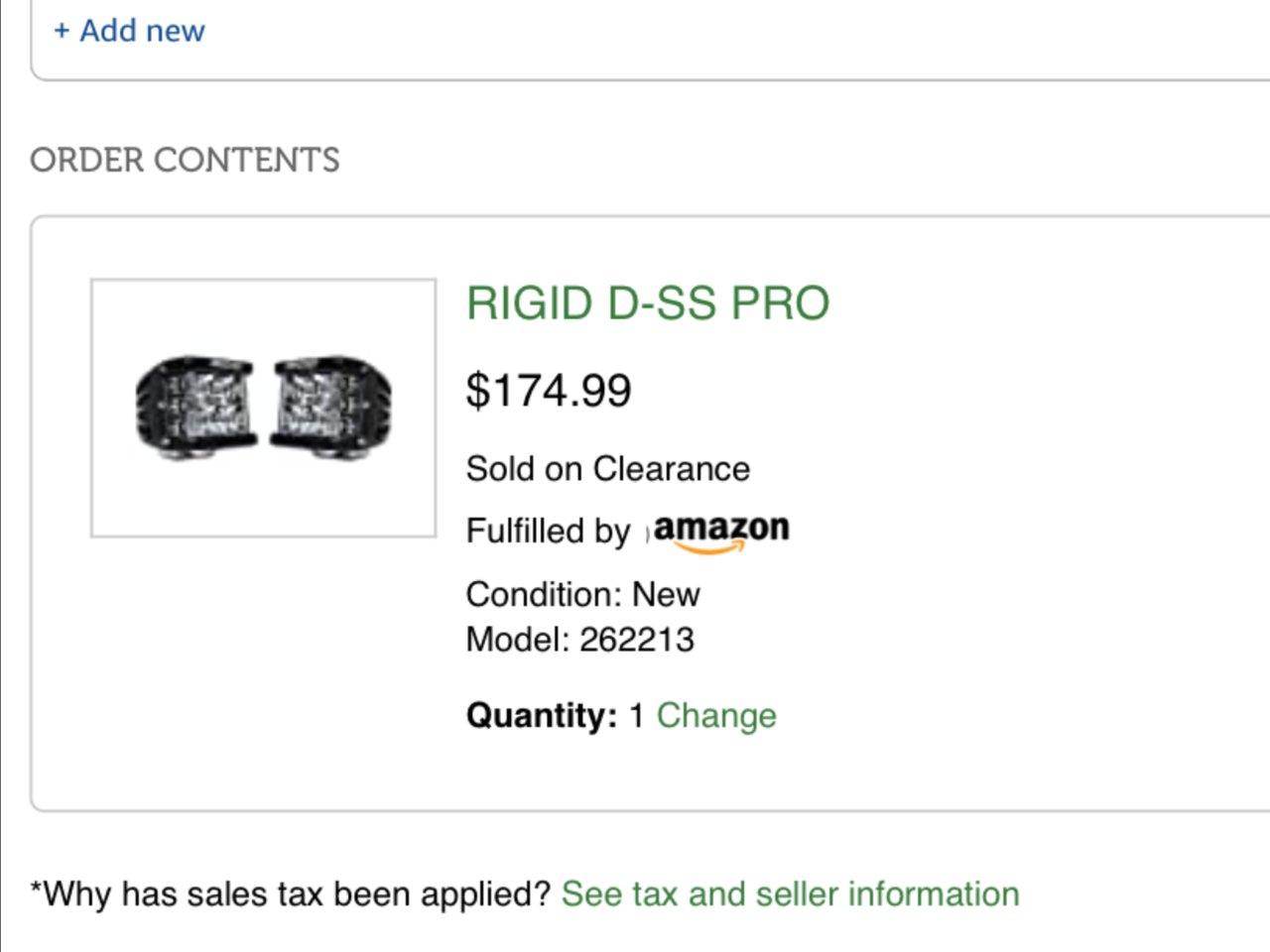Select the right LED light pod image
The height and width of the screenshot is (952, 1270).
[x=332, y=406]
